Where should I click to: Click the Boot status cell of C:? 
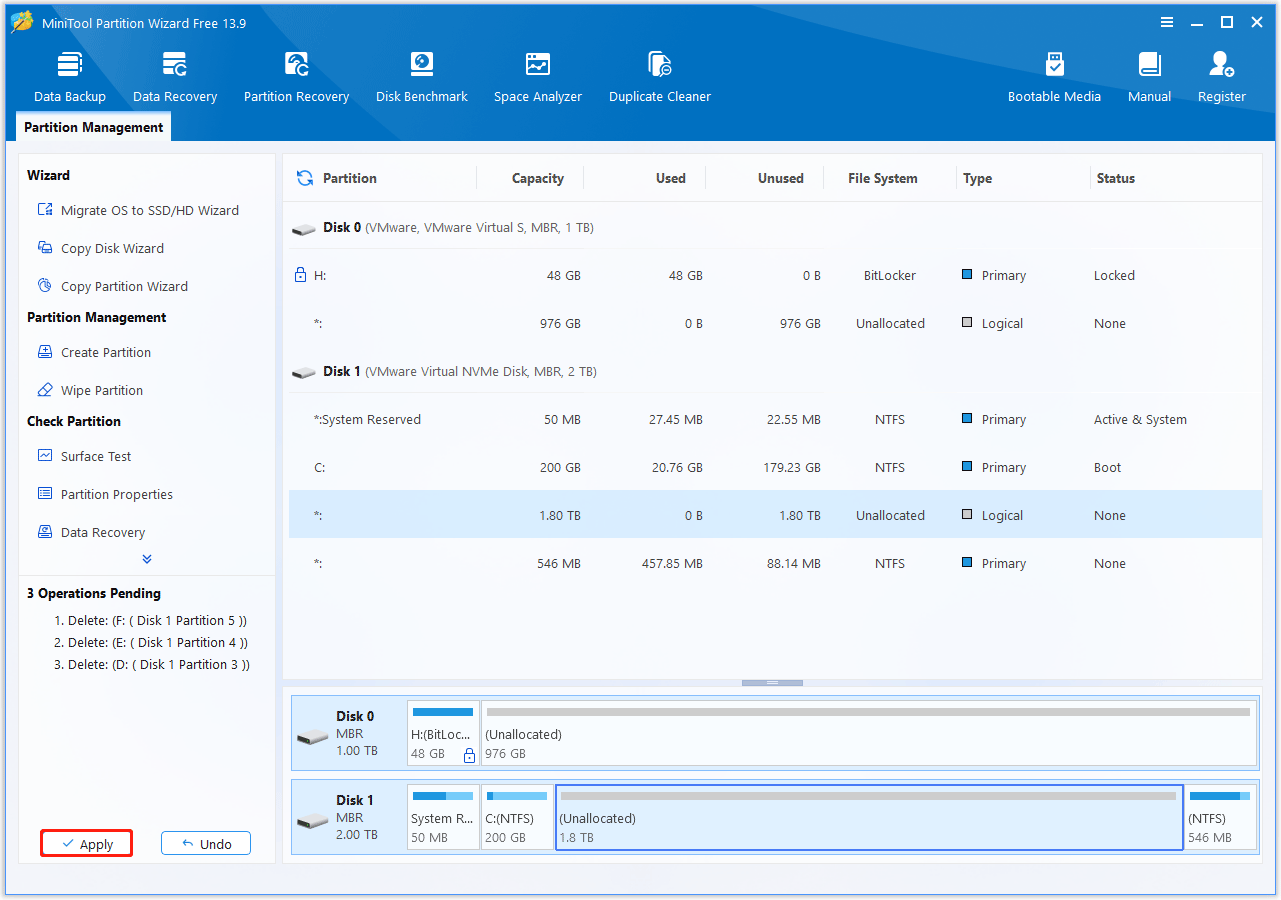coord(1107,467)
